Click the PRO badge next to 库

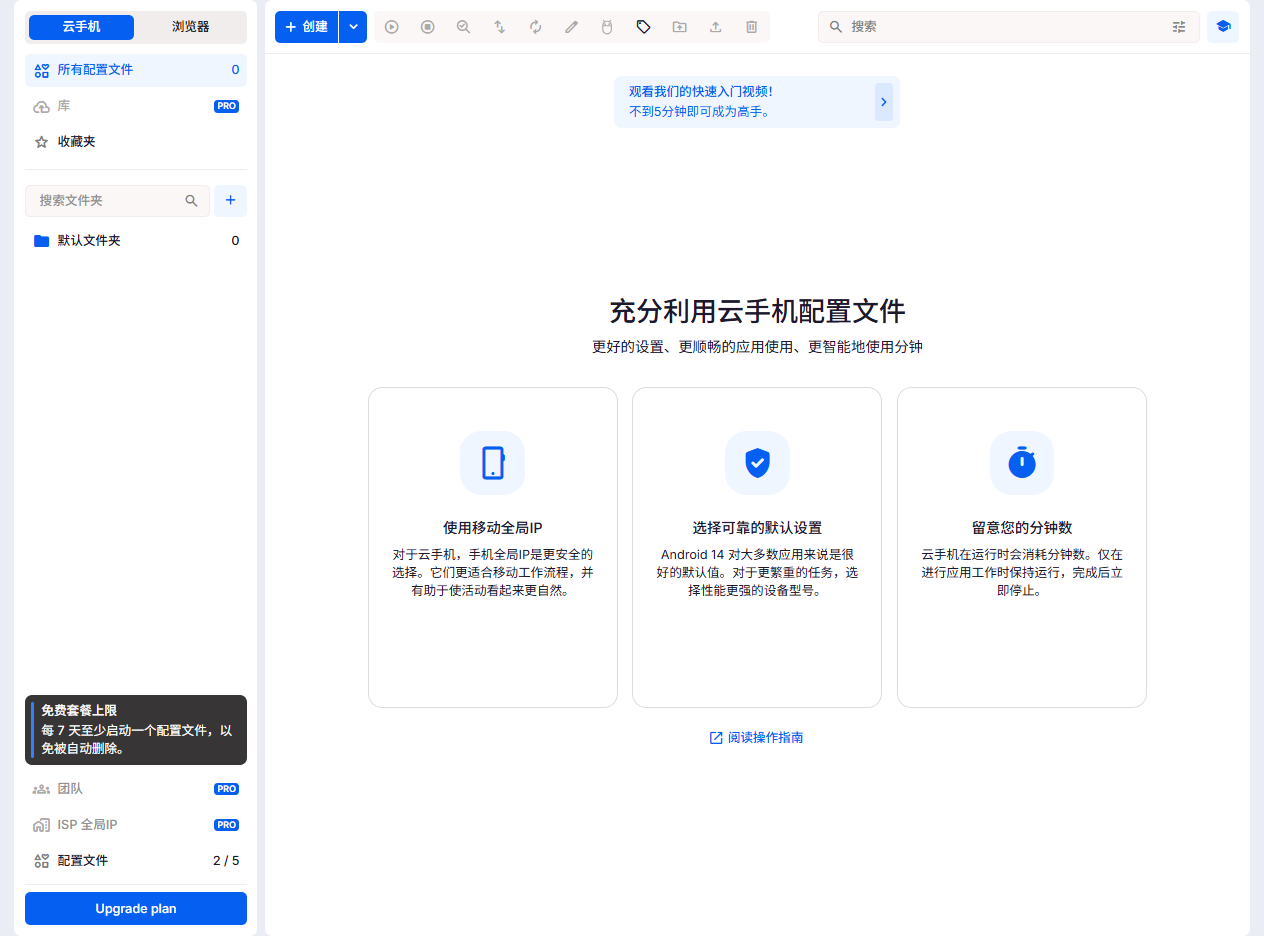[x=227, y=106]
